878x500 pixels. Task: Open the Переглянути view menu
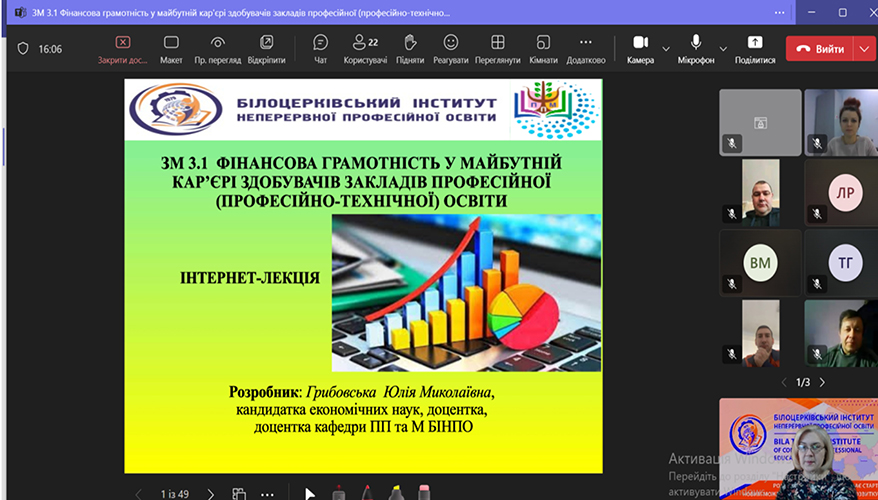pyautogui.click(x=497, y=48)
